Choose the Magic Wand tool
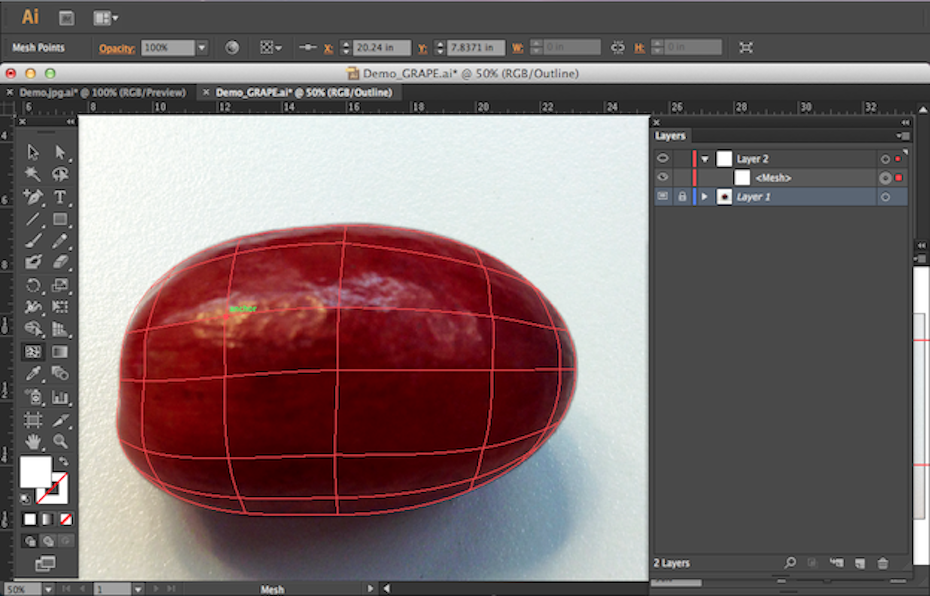Image resolution: width=930 pixels, height=596 pixels. (x=33, y=174)
